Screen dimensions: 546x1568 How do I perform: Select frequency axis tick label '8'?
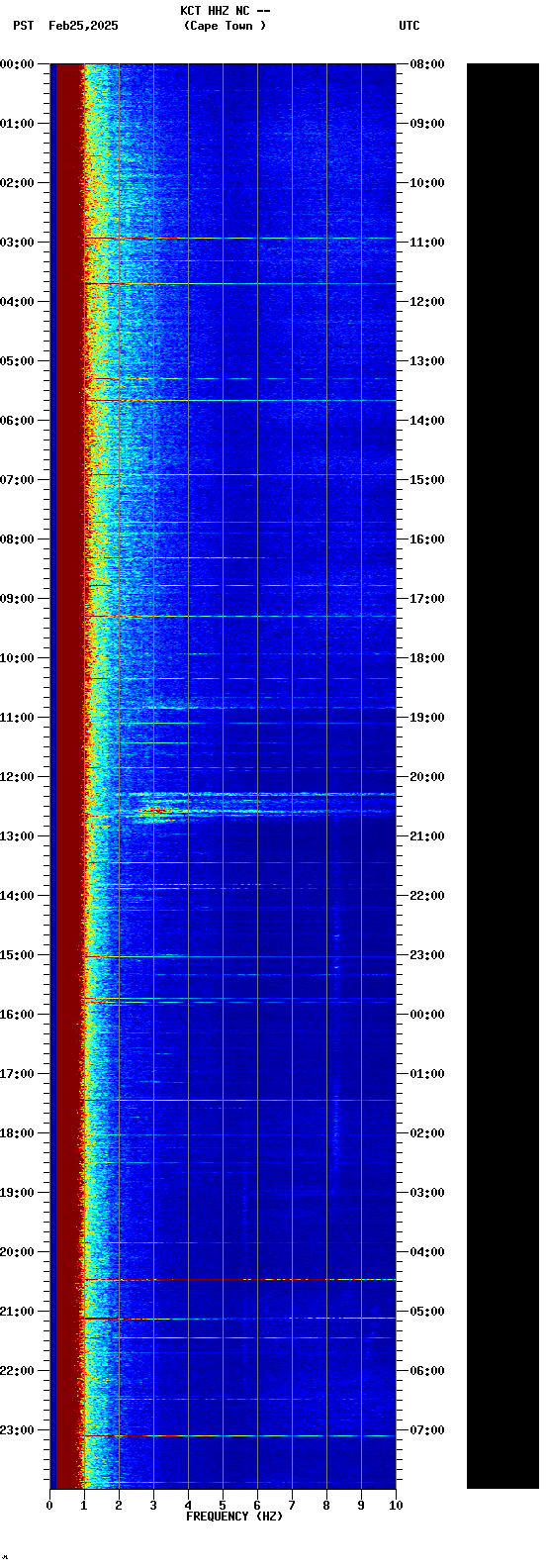pyautogui.click(x=326, y=1506)
